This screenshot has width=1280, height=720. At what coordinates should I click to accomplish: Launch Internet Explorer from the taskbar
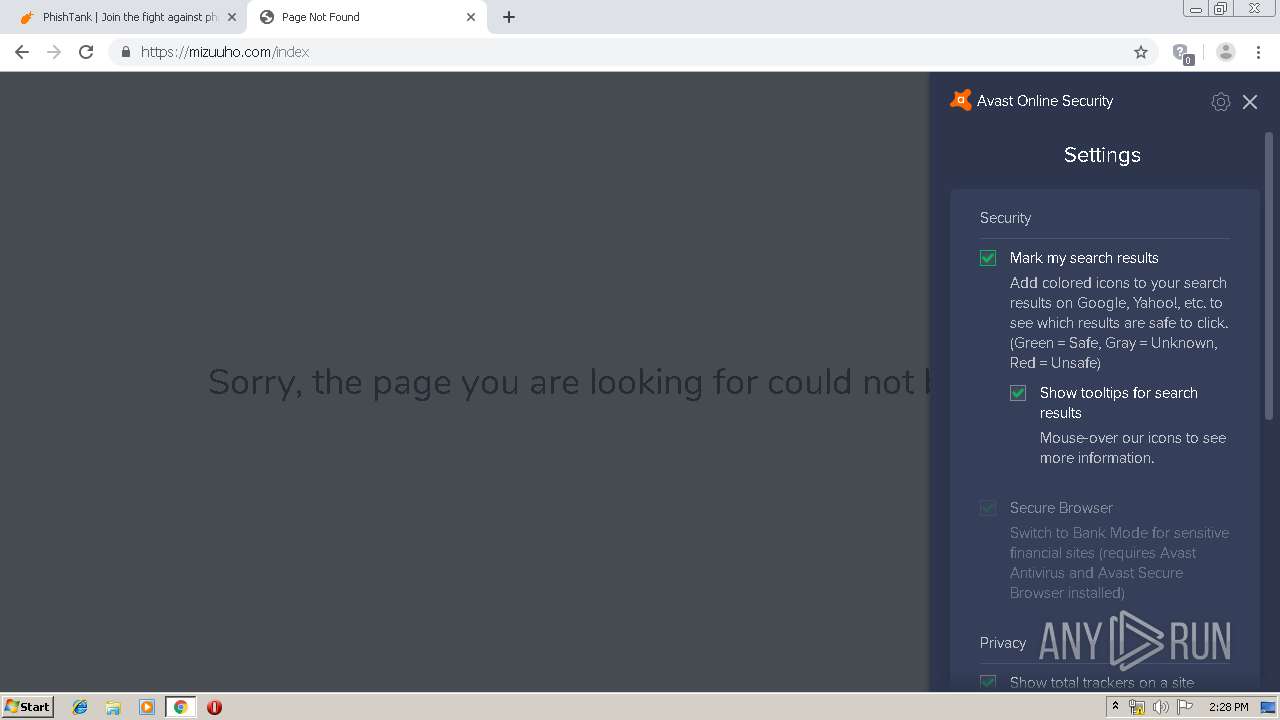click(x=80, y=707)
